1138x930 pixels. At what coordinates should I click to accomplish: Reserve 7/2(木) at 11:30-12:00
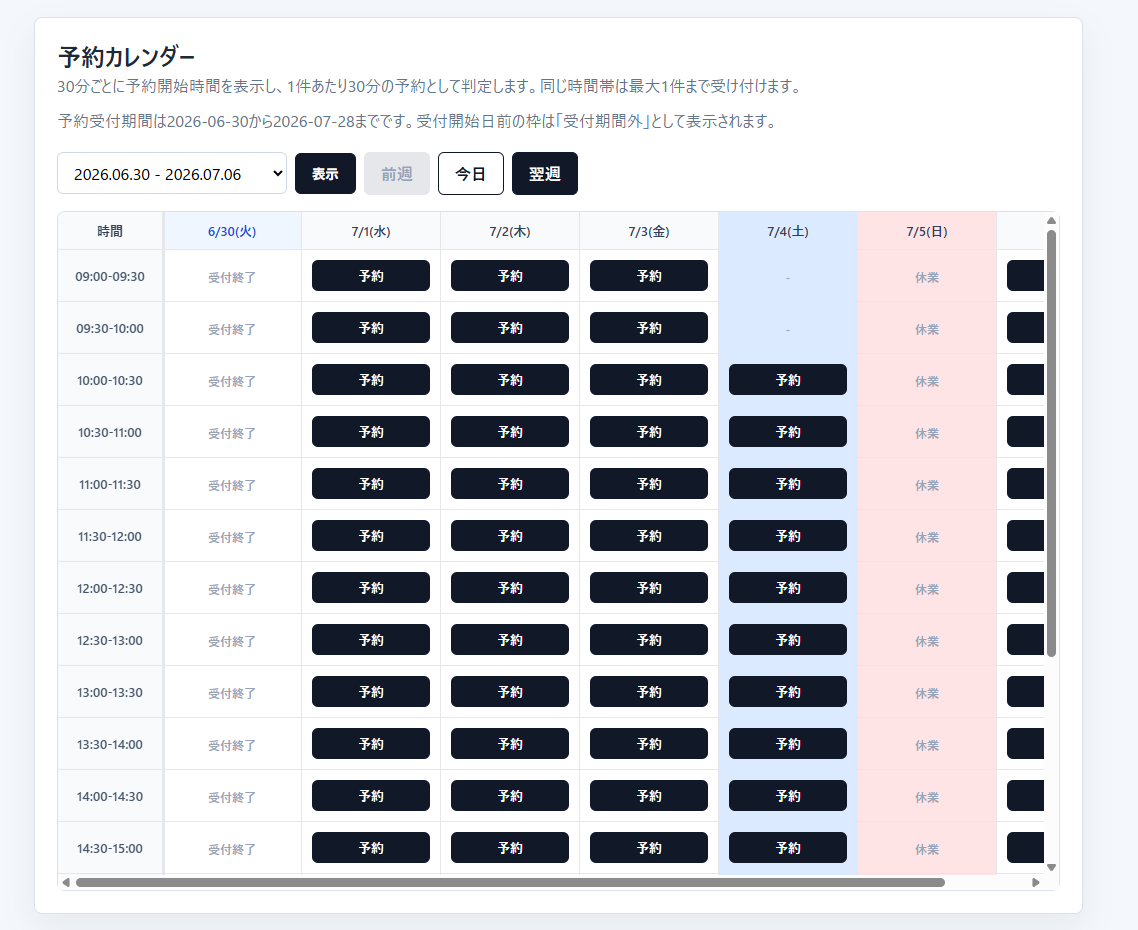pyautogui.click(x=509, y=536)
